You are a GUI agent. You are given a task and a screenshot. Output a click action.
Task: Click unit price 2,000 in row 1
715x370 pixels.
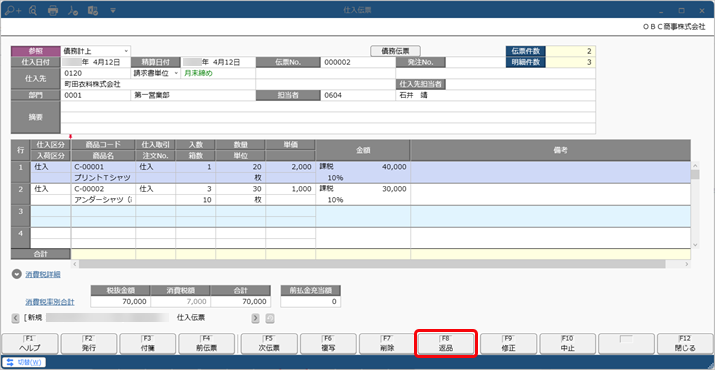click(290, 167)
